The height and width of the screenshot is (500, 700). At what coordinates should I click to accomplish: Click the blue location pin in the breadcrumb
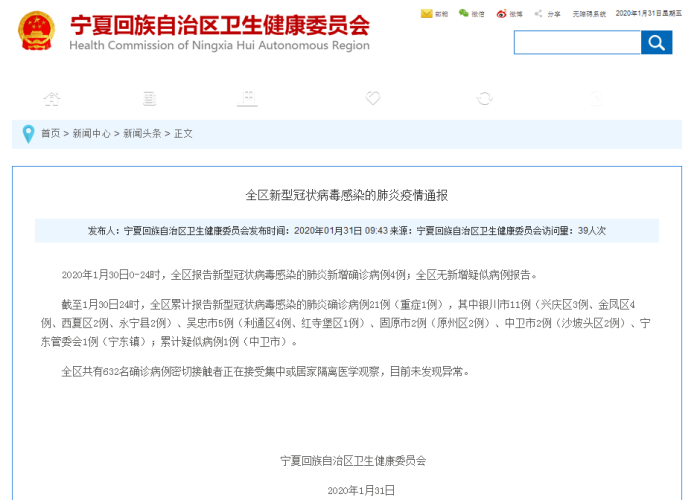point(28,134)
